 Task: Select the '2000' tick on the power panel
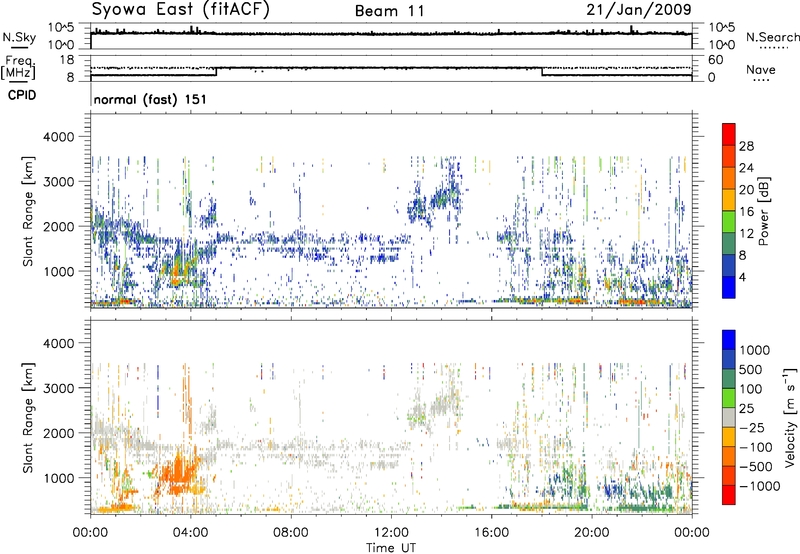pos(59,226)
